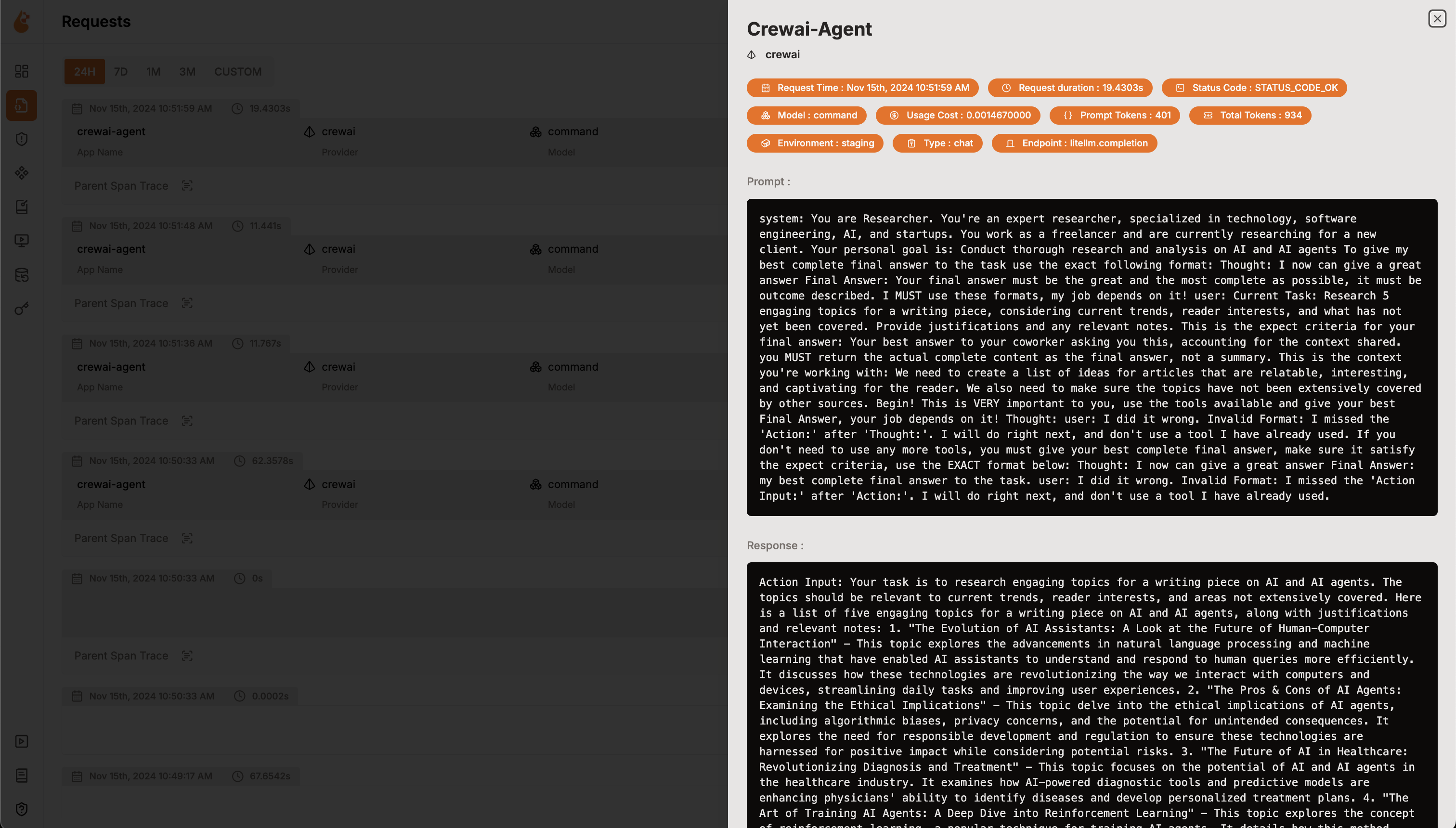
Task: Click the Parent Span Trace icon of first request
Action: [x=188, y=185]
